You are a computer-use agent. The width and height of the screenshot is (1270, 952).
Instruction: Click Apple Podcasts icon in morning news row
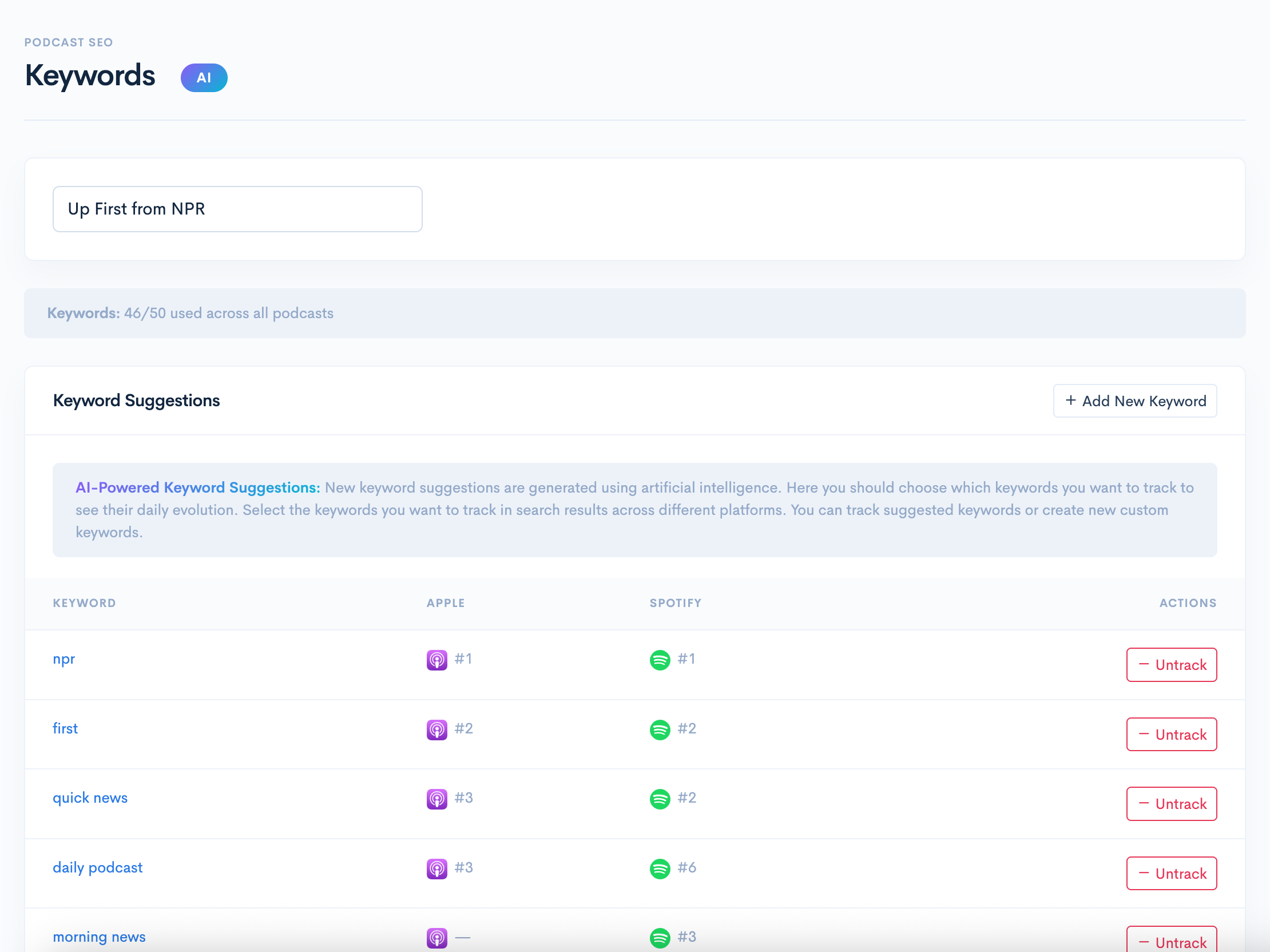coord(436,938)
